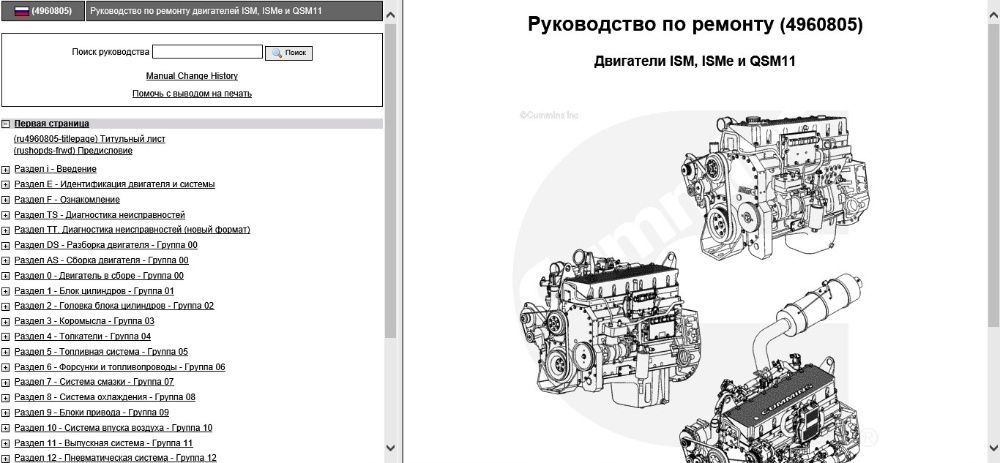Open the Первая страница link
The image size is (1000, 463).
[x=52, y=124]
